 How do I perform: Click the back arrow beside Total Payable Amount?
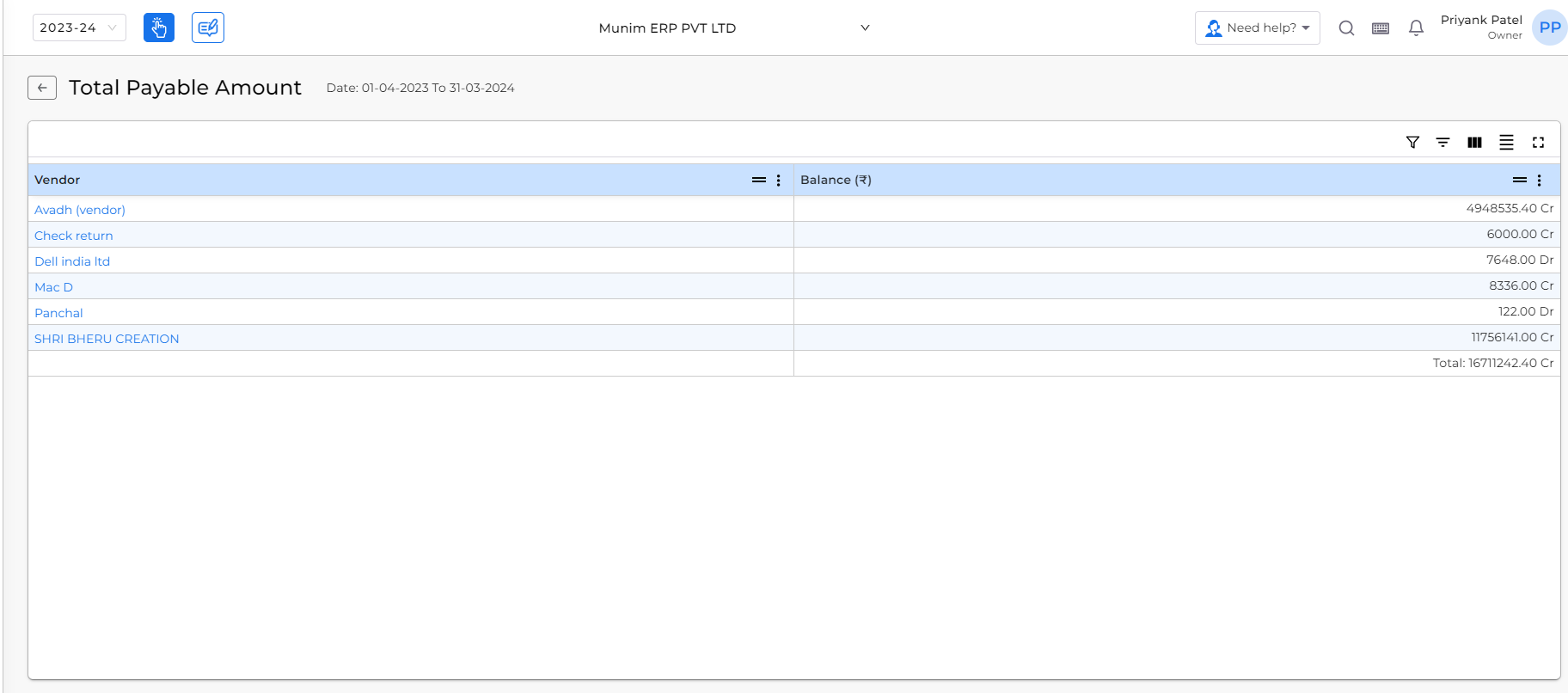42,88
